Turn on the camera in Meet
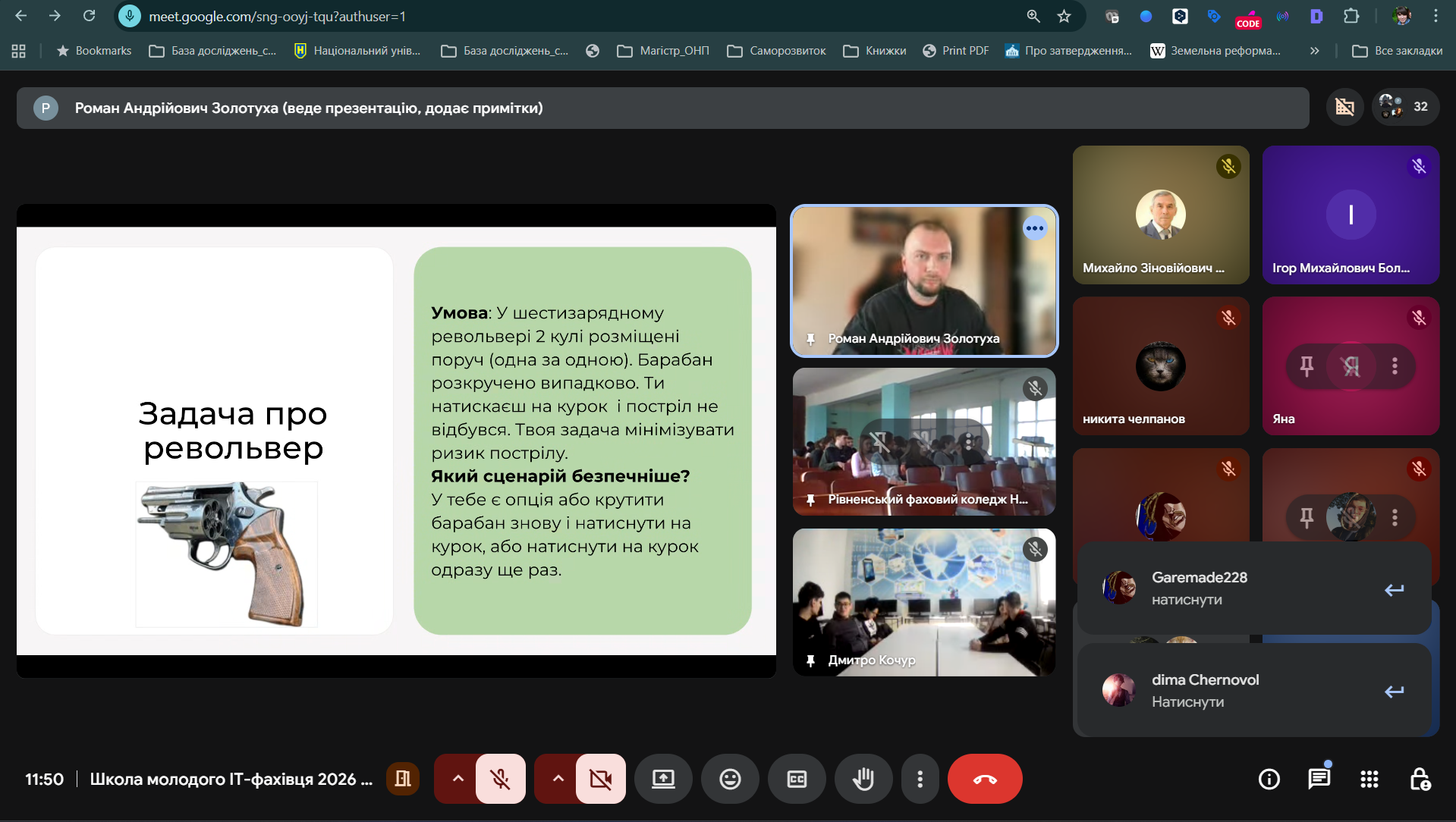 [600, 779]
